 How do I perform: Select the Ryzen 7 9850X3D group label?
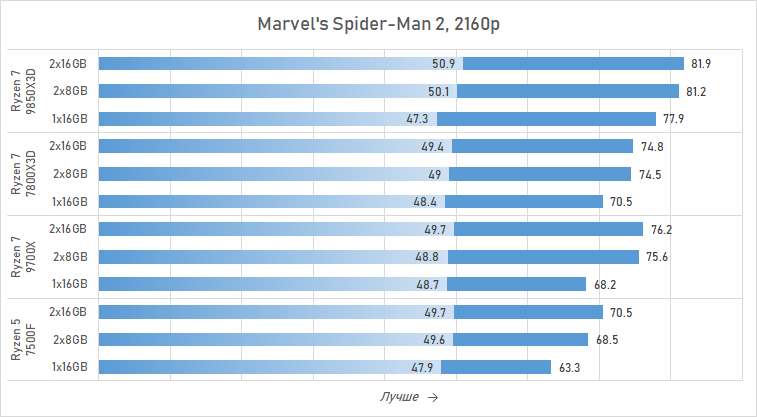pyautogui.click(x=23, y=91)
